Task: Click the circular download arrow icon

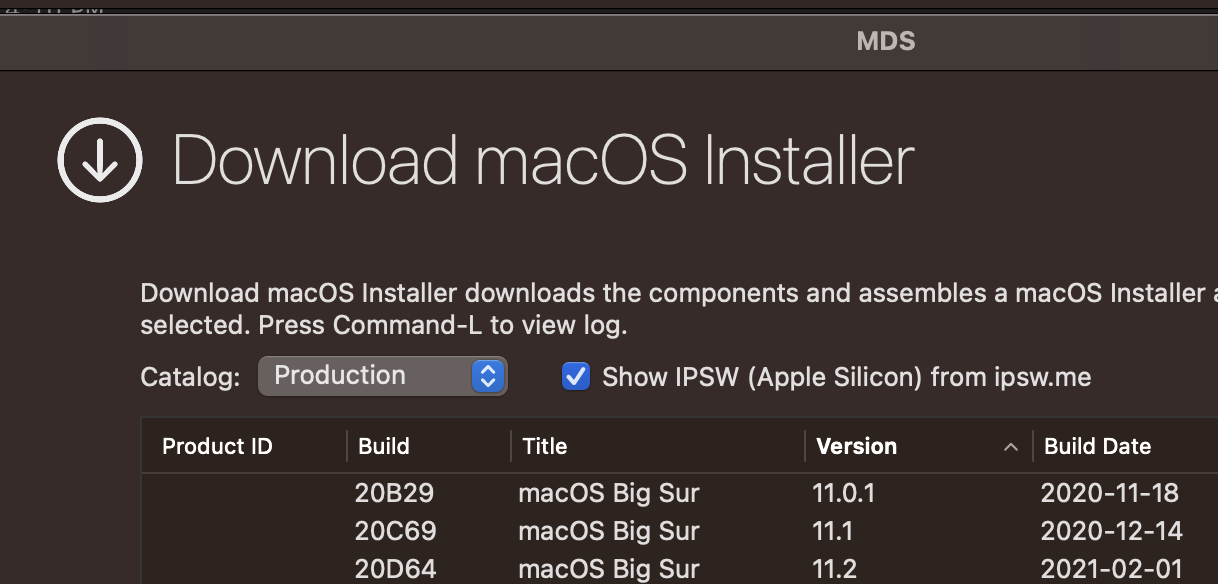Action: point(100,160)
